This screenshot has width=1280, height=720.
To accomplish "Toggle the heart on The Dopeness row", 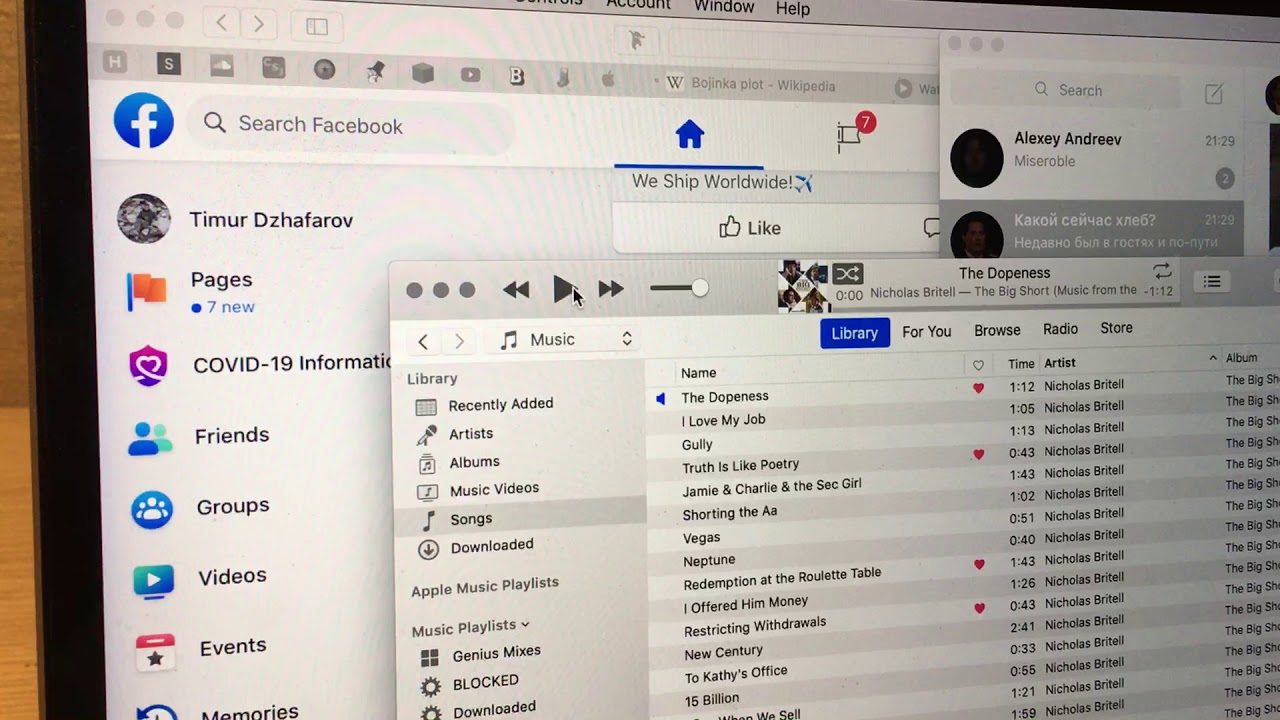I will click(978, 388).
